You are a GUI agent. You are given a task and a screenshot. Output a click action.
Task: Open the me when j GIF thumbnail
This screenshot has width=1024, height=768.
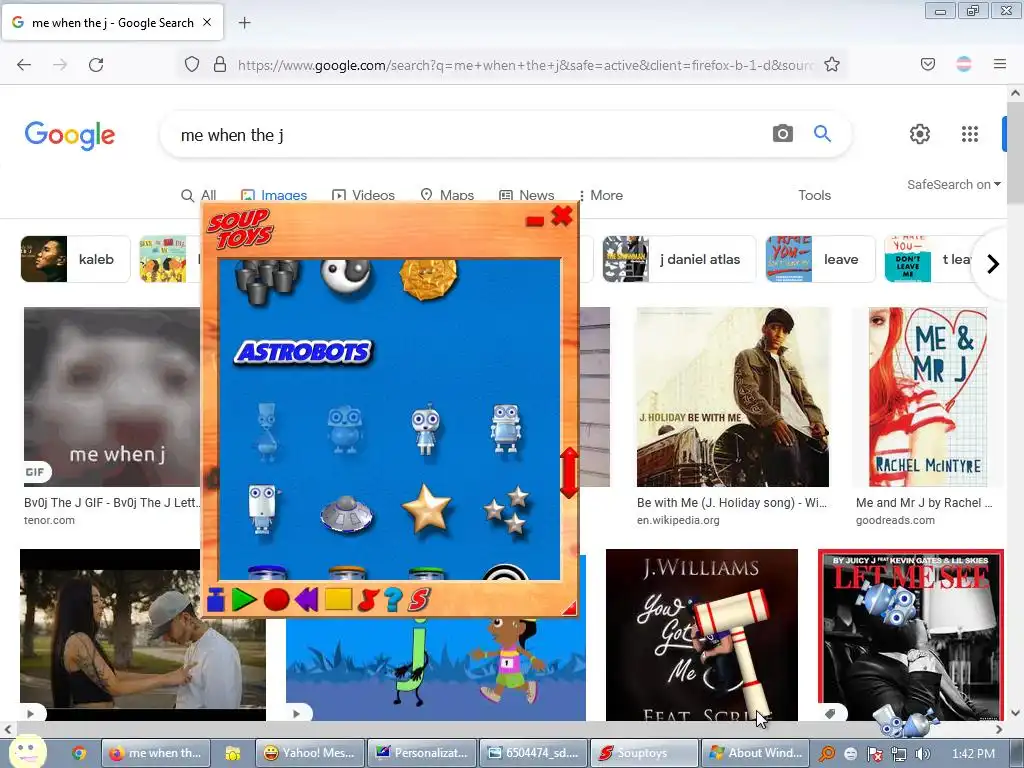coord(112,397)
